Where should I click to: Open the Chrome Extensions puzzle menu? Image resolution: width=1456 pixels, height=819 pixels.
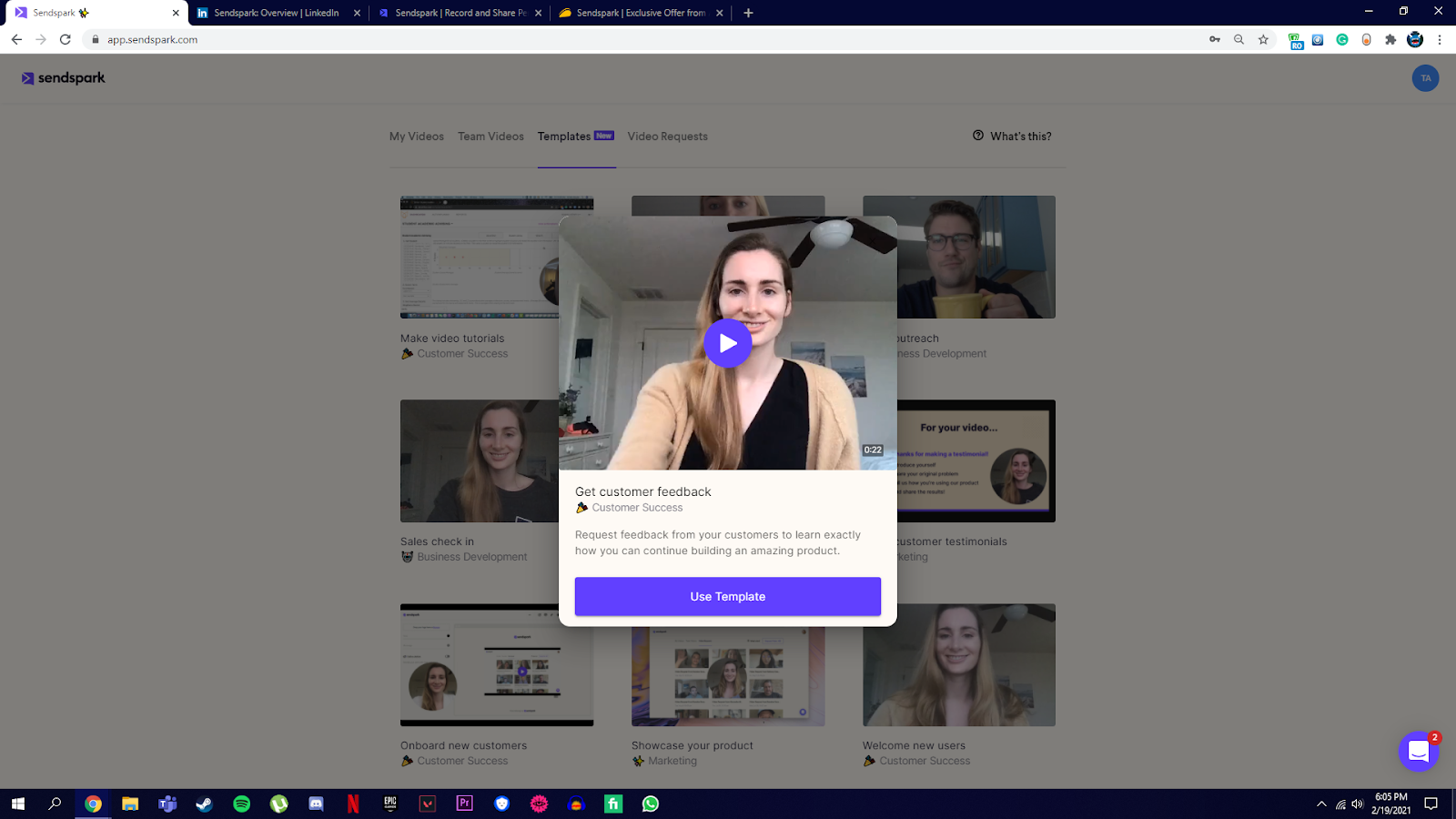pos(1390,39)
